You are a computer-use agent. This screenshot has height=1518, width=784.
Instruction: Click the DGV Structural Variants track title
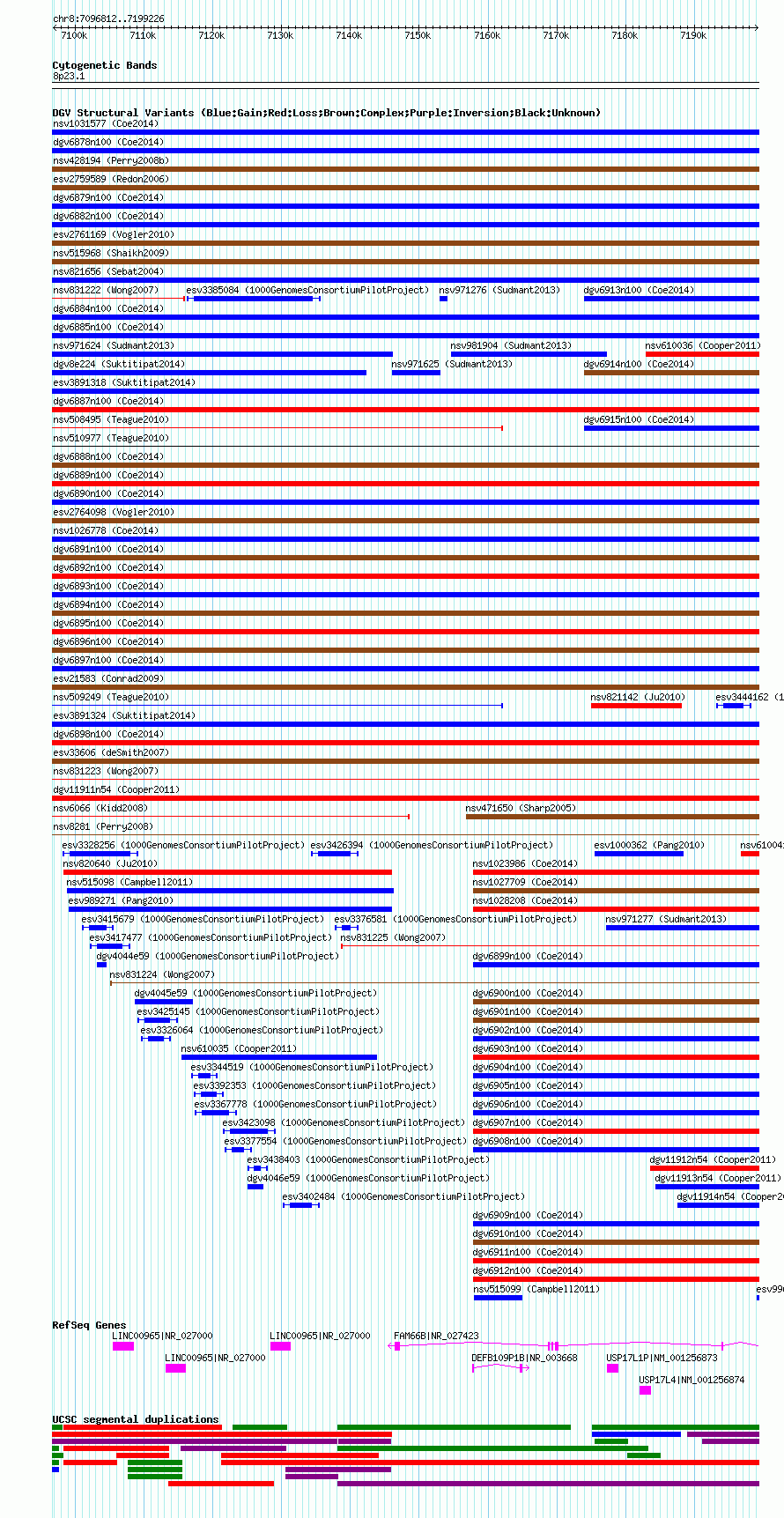326,113
